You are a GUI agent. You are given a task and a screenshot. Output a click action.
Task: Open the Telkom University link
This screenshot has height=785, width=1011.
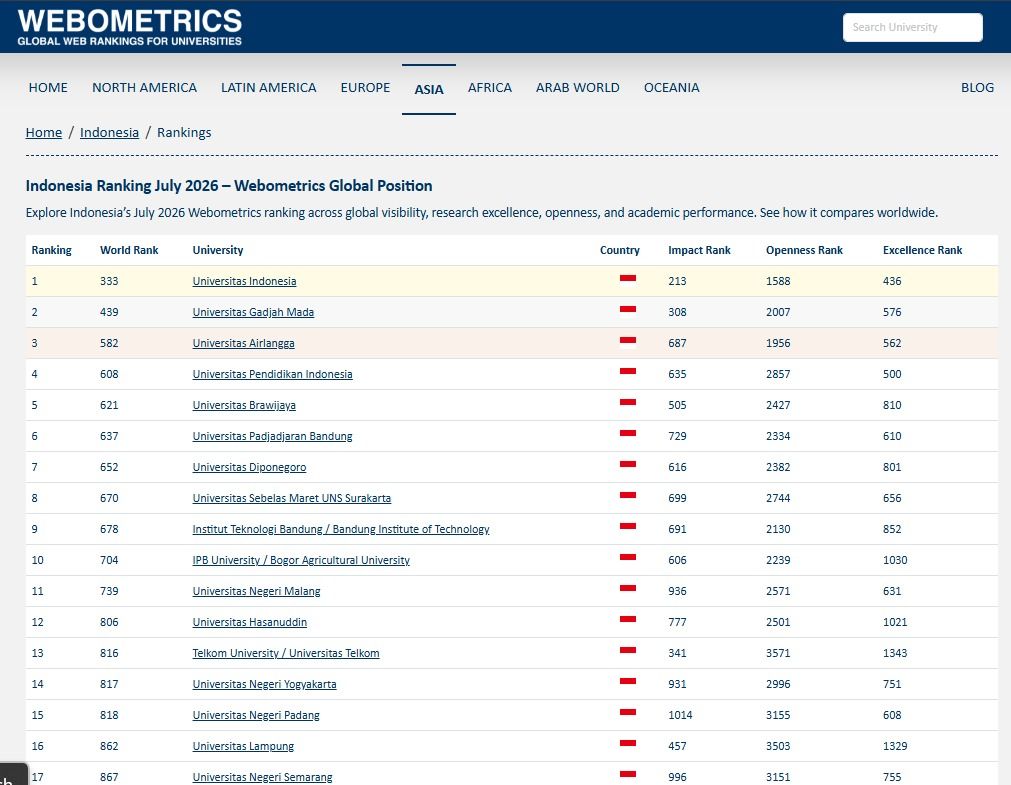tap(286, 653)
